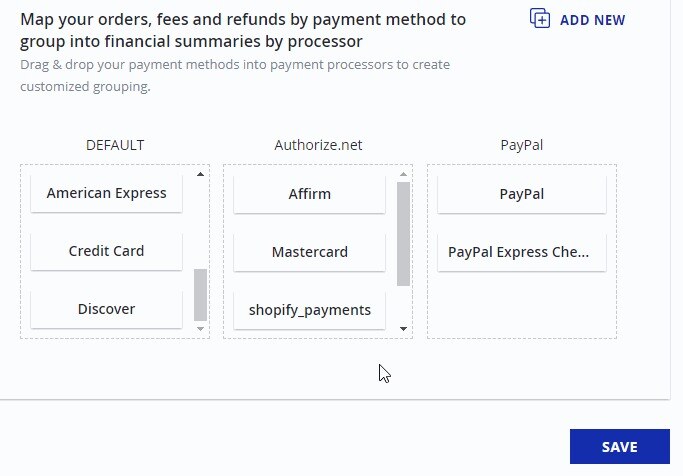Select the Affirm payment method card
The image size is (683, 476).
[x=309, y=194]
